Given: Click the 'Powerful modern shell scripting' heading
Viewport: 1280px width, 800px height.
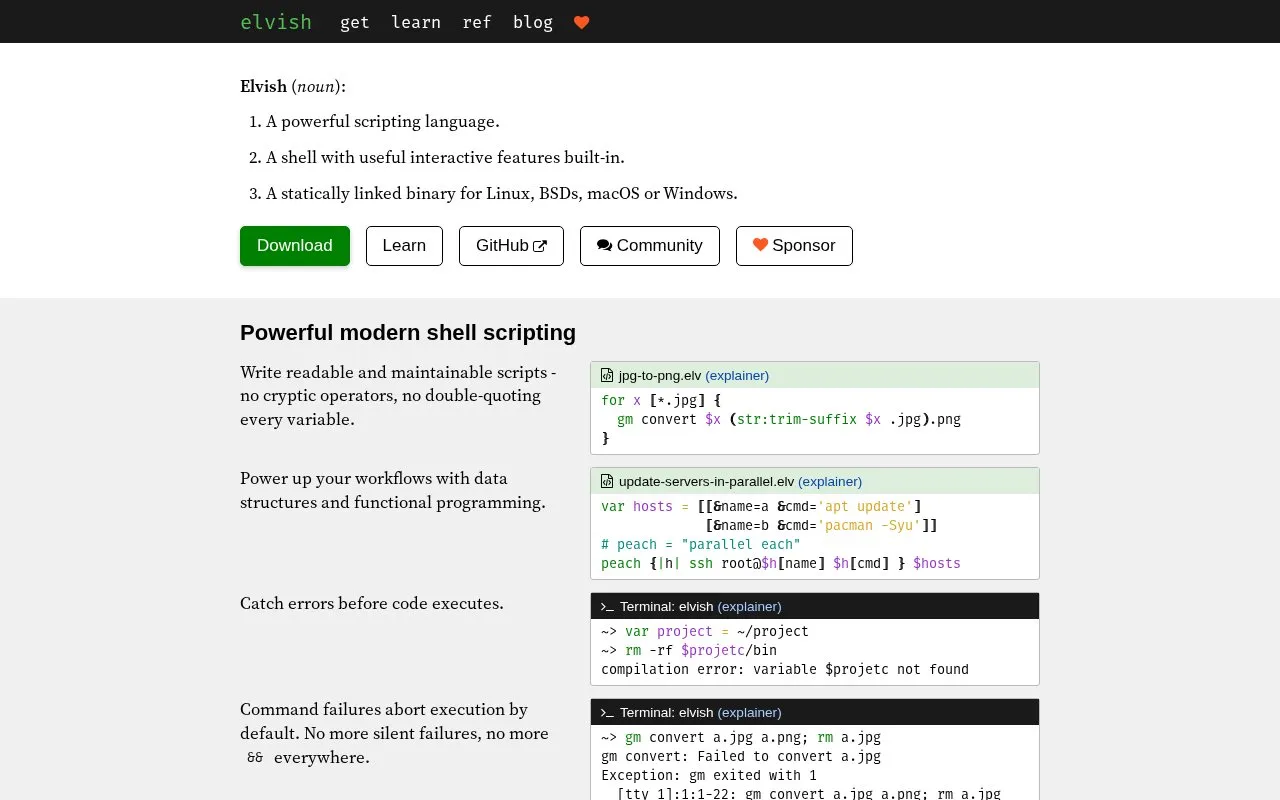Looking at the screenshot, I should (408, 333).
